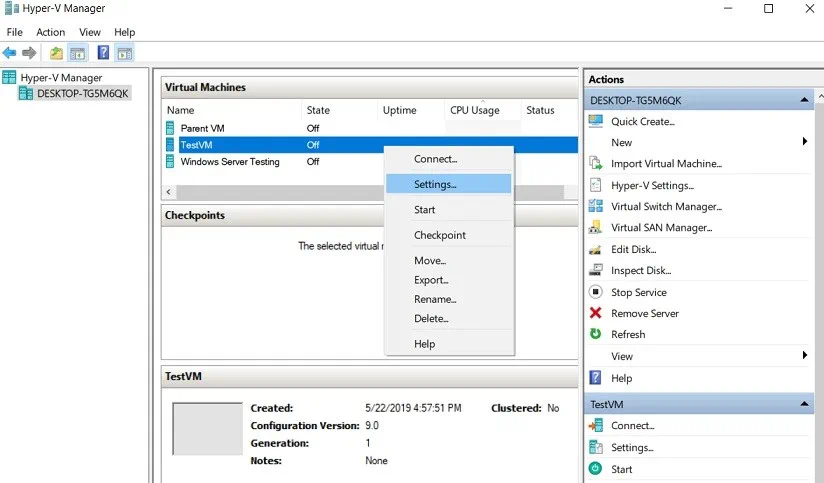824x483 pixels.
Task: Select Checkpoint from the context menu
Action: [440, 235]
